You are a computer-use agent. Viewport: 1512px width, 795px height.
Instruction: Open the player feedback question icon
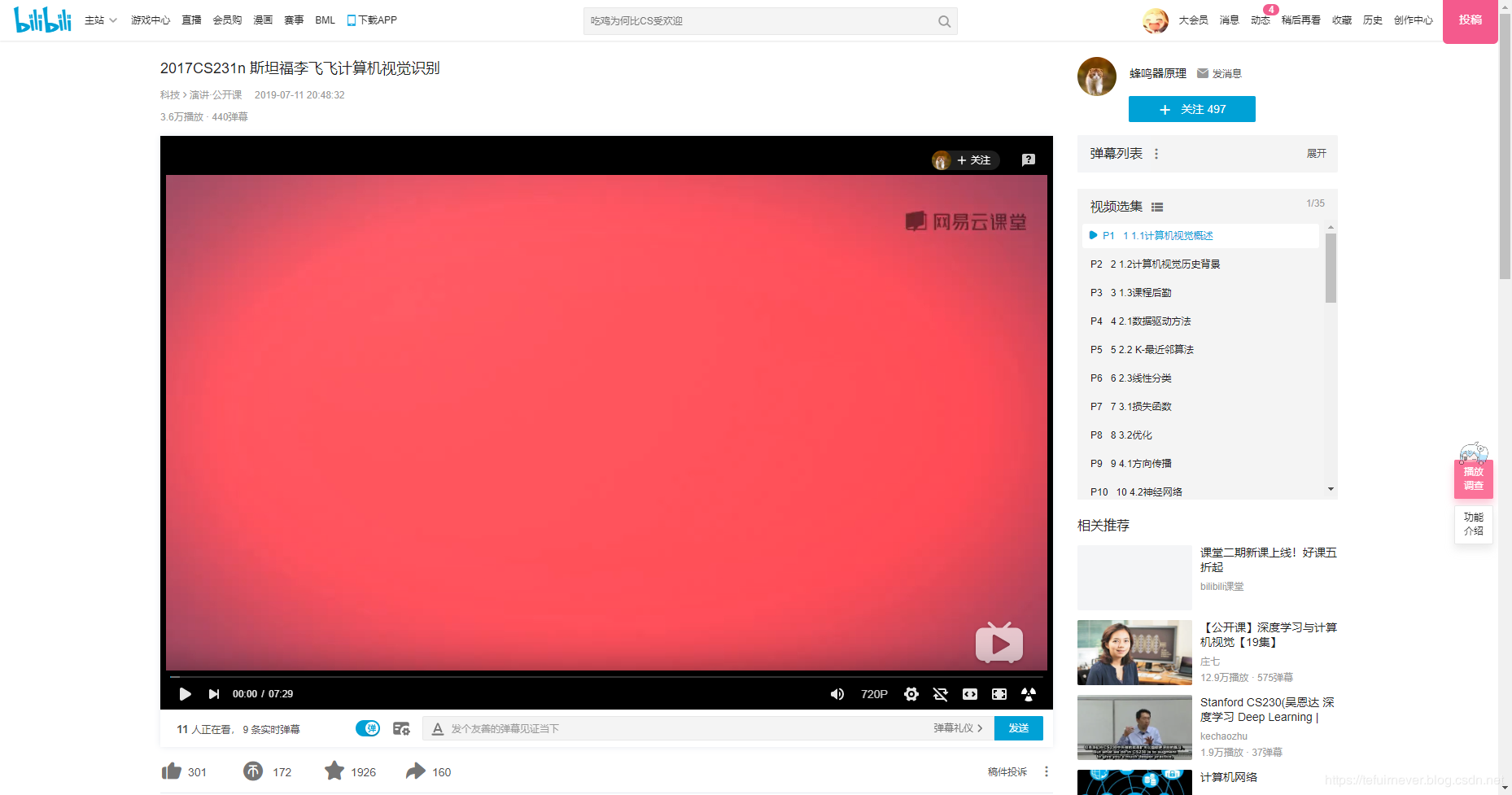click(1029, 160)
